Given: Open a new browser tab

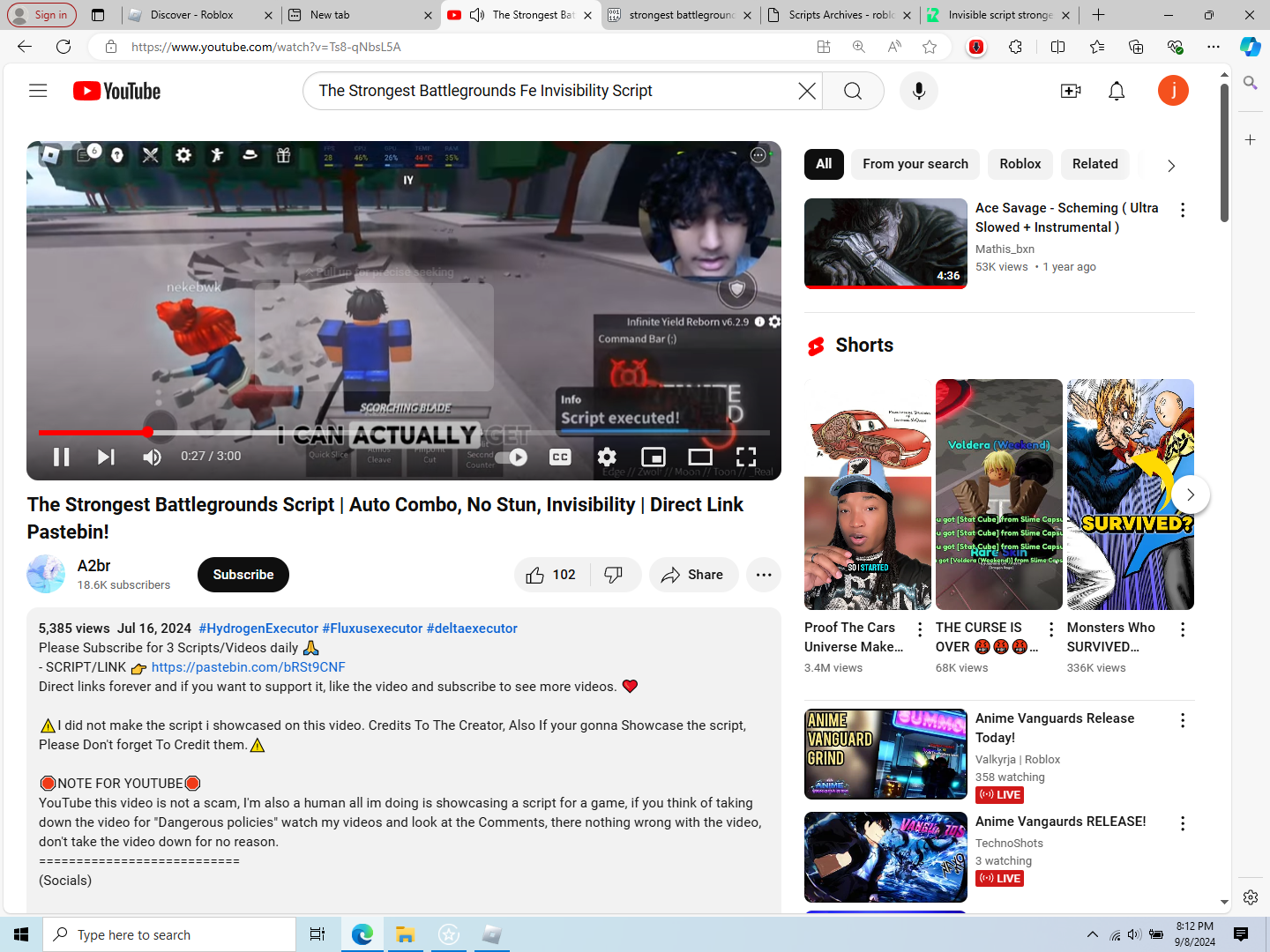Looking at the screenshot, I should 1098,15.
